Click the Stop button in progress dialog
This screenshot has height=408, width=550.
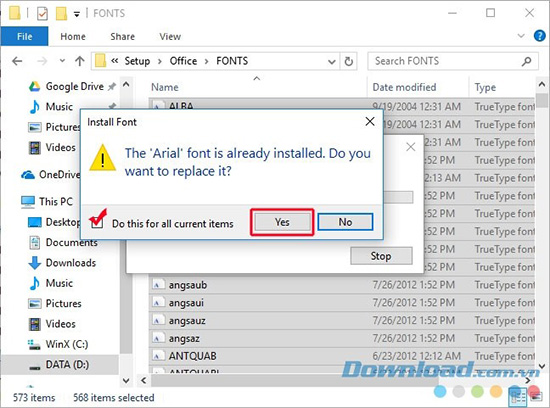(381, 256)
